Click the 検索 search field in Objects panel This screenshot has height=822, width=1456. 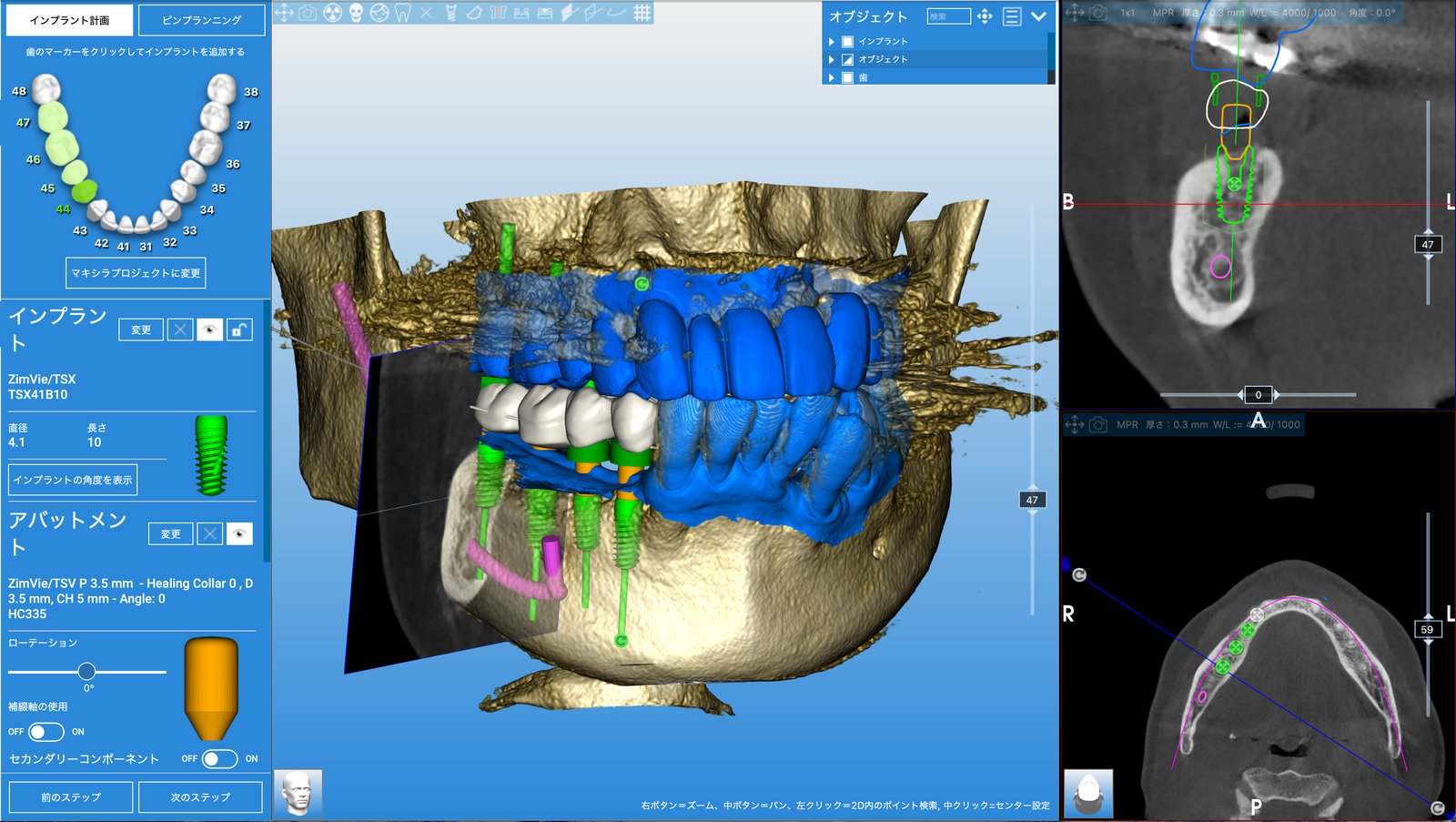click(948, 16)
